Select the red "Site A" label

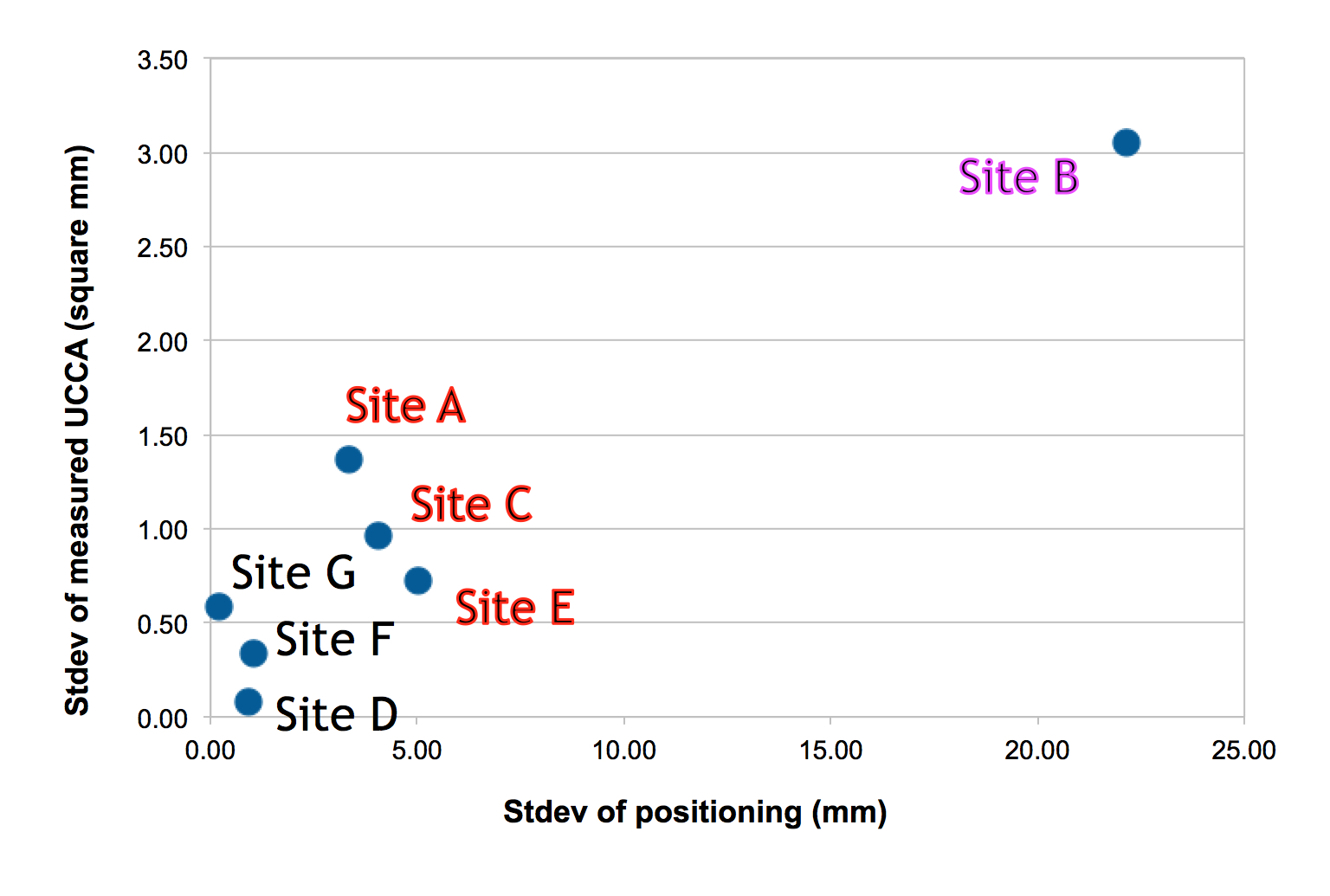coord(405,405)
